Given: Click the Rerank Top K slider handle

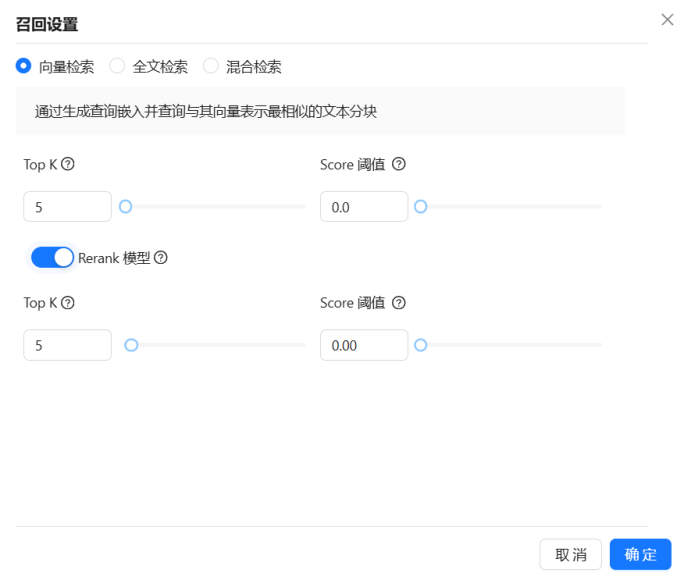Looking at the screenshot, I should (x=130, y=345).
